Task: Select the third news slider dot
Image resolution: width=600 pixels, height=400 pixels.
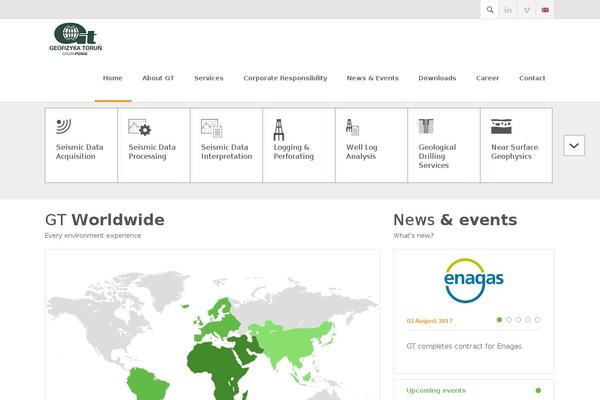Action: click(518, 320)
